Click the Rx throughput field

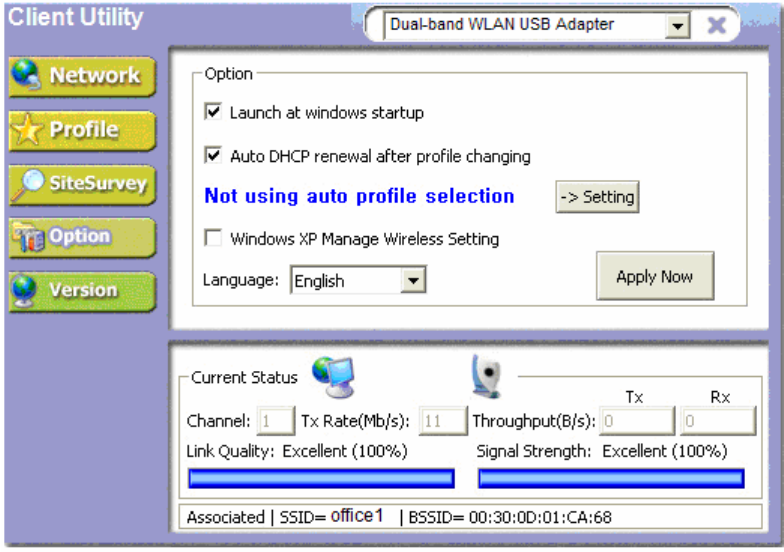coord(718,421)
